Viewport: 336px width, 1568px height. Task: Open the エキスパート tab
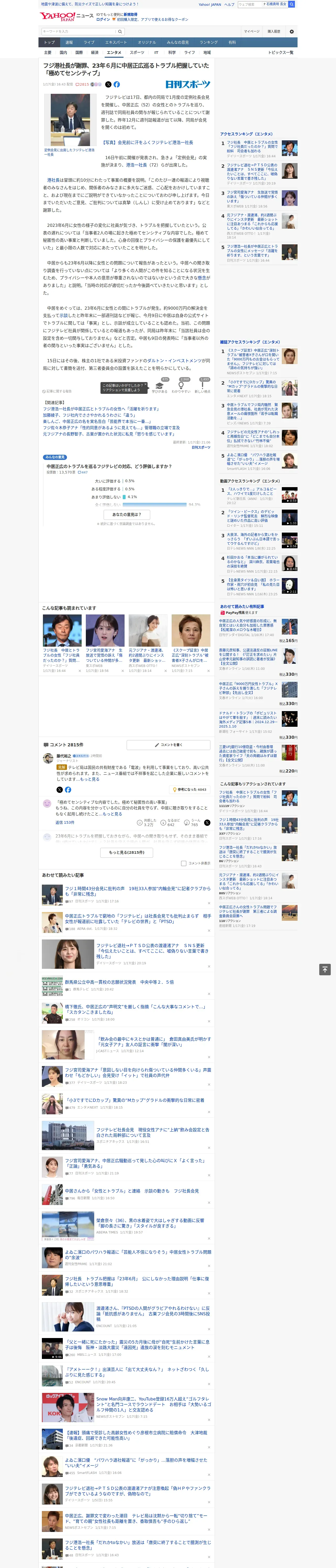click(116, 43)
